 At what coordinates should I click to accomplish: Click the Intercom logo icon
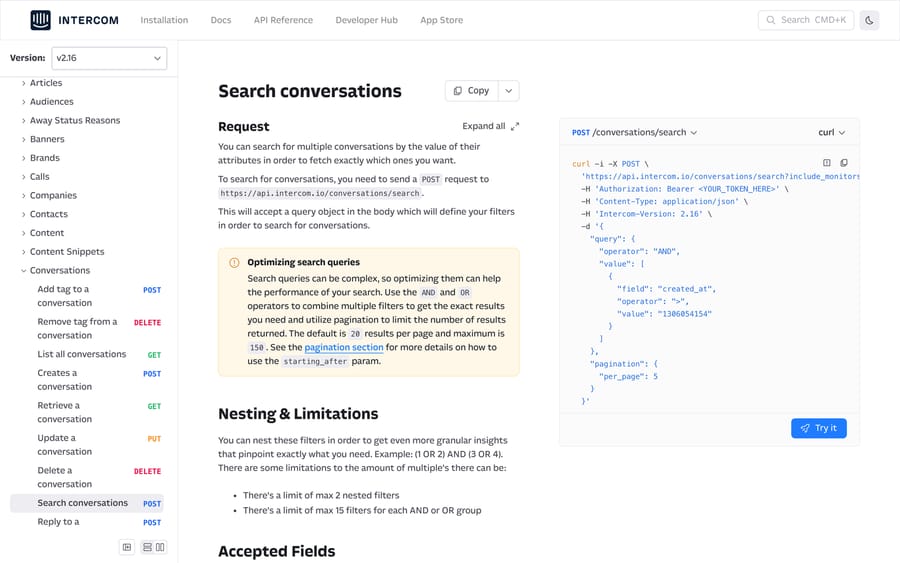point(40,20)
